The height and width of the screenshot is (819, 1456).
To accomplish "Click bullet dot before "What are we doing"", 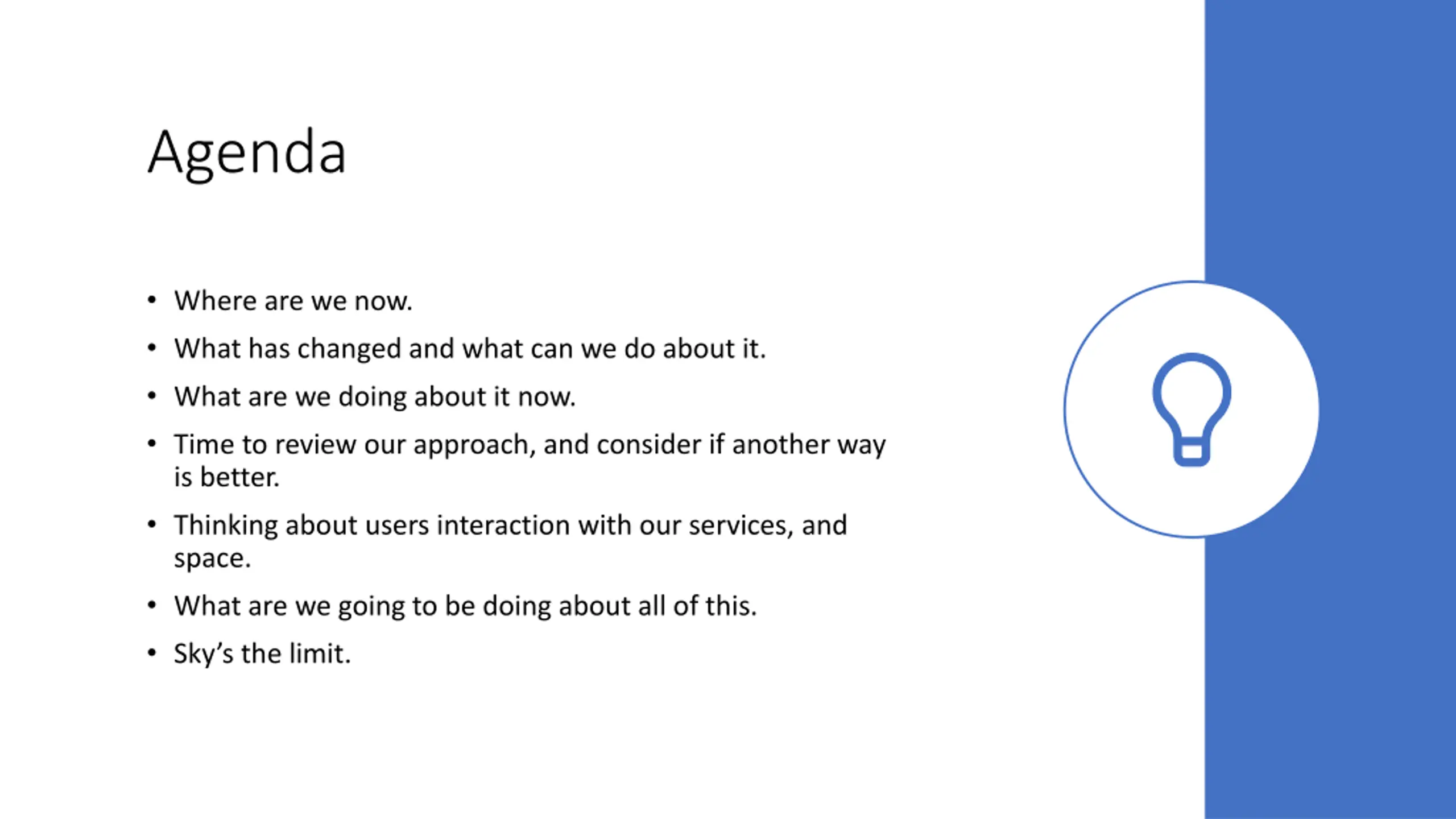I will [151, 395].
